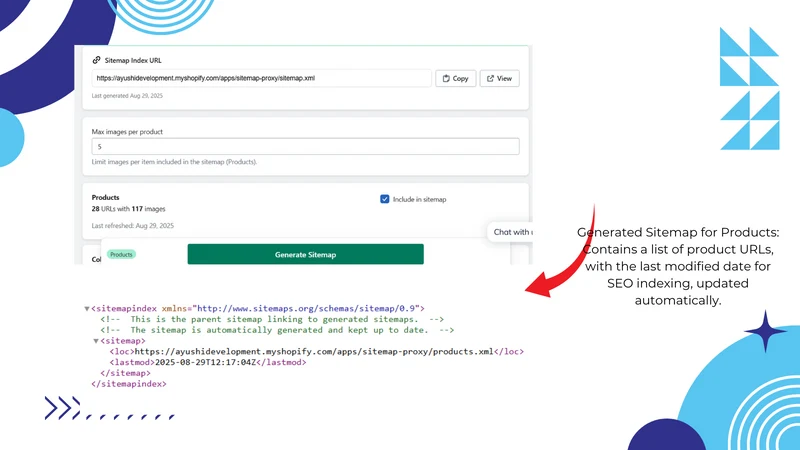The height and width of the screenshot is (450, 800).
Task: Click the closing </sitemap> tag line
Action: [126, 373]
